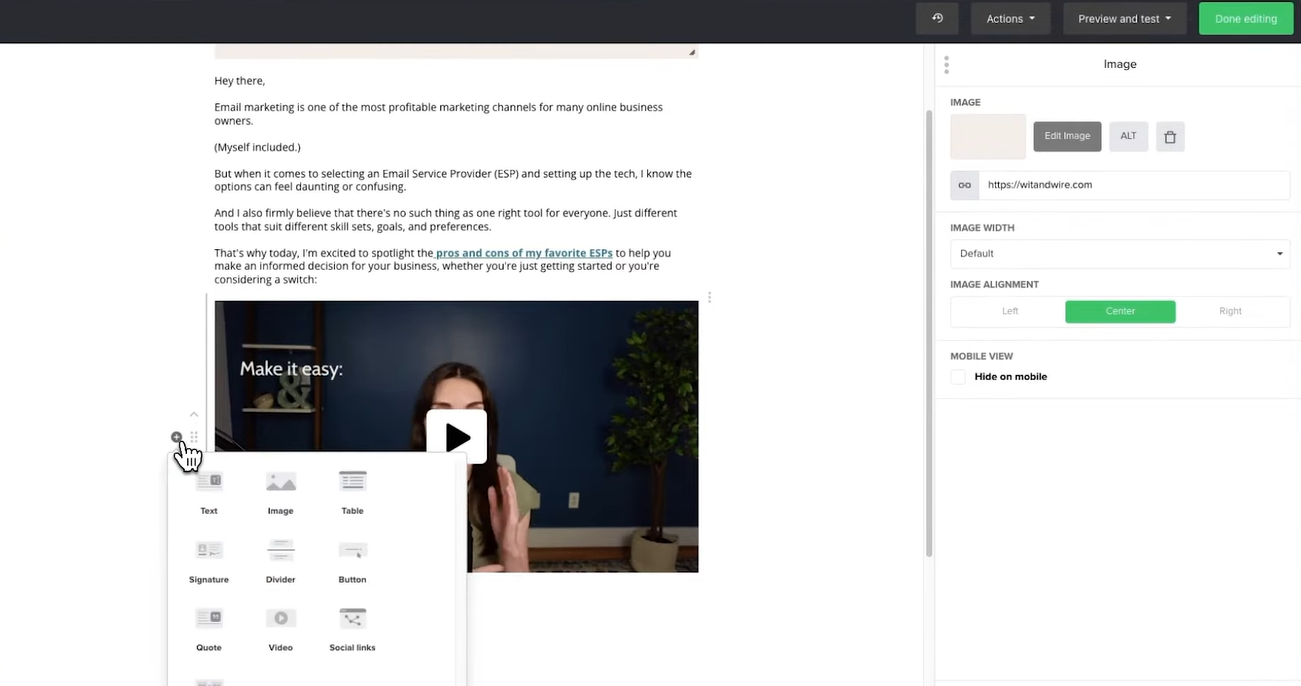This screenshot has width=1301, height=686.
Task: Click 'Make it easy:' video caption
Action: tap(291, 369)
